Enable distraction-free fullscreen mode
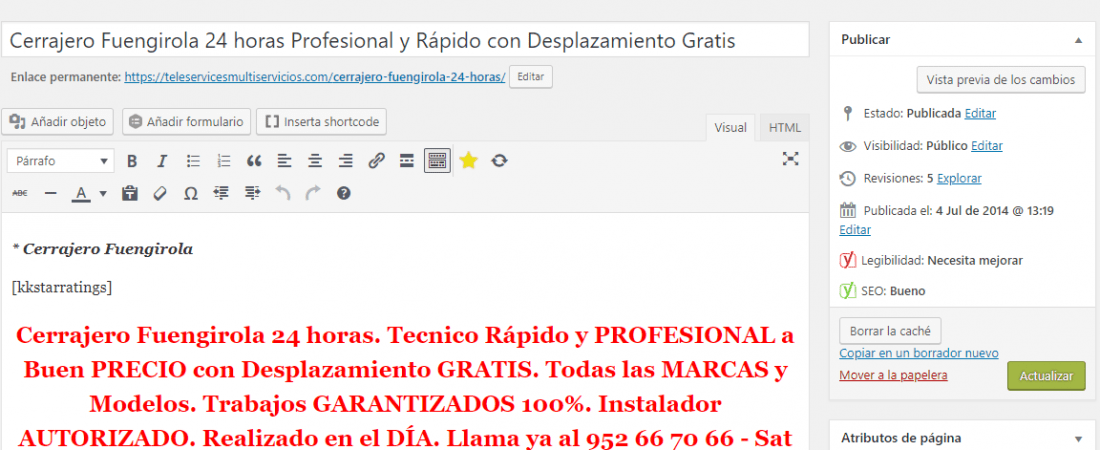This screenshot has height=450, width=1100. (x=791, y=159)
